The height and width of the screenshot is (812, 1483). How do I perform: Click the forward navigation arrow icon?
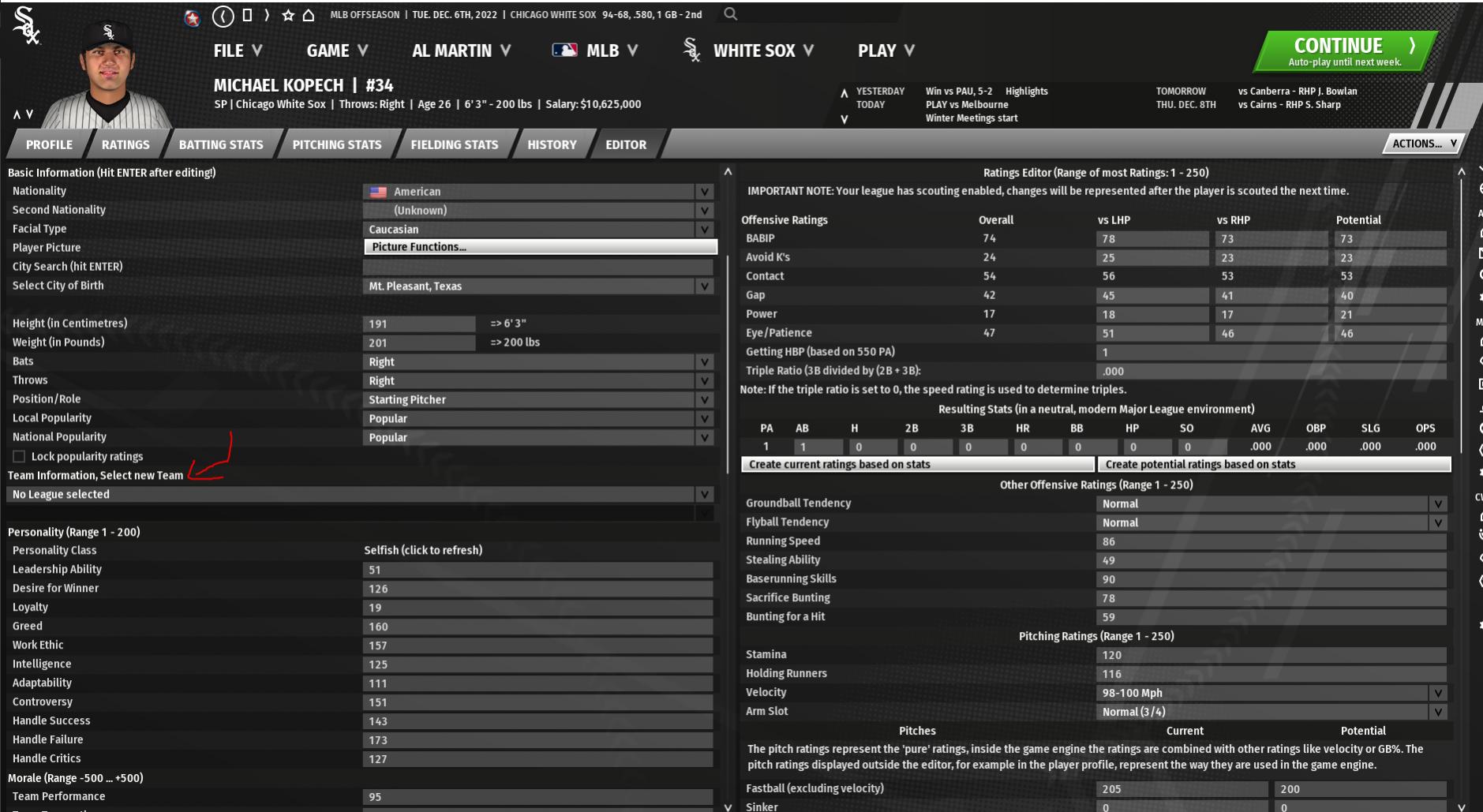tap(267, 15)
